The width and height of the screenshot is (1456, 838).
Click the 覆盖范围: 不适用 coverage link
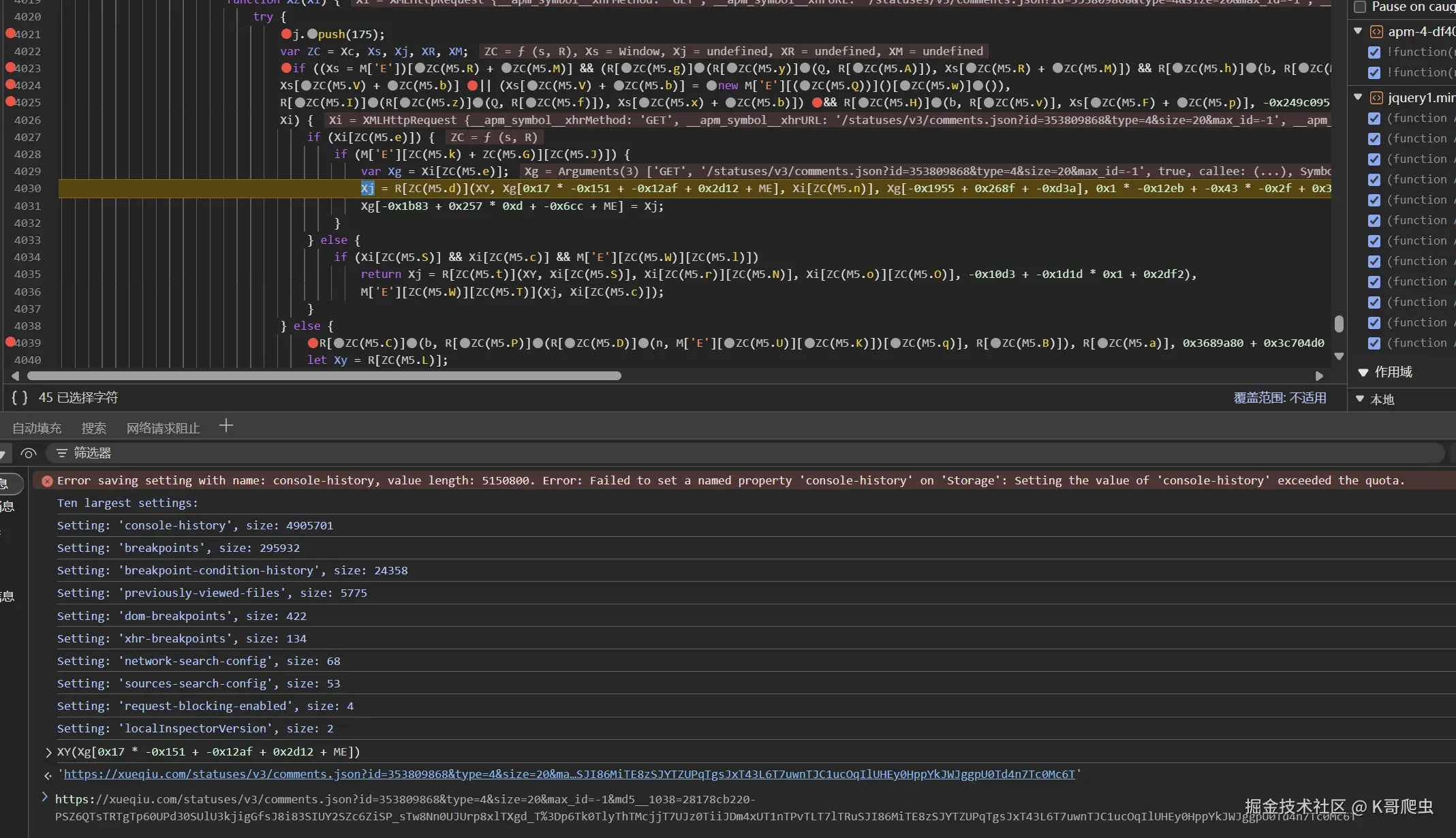point(1280,398)
